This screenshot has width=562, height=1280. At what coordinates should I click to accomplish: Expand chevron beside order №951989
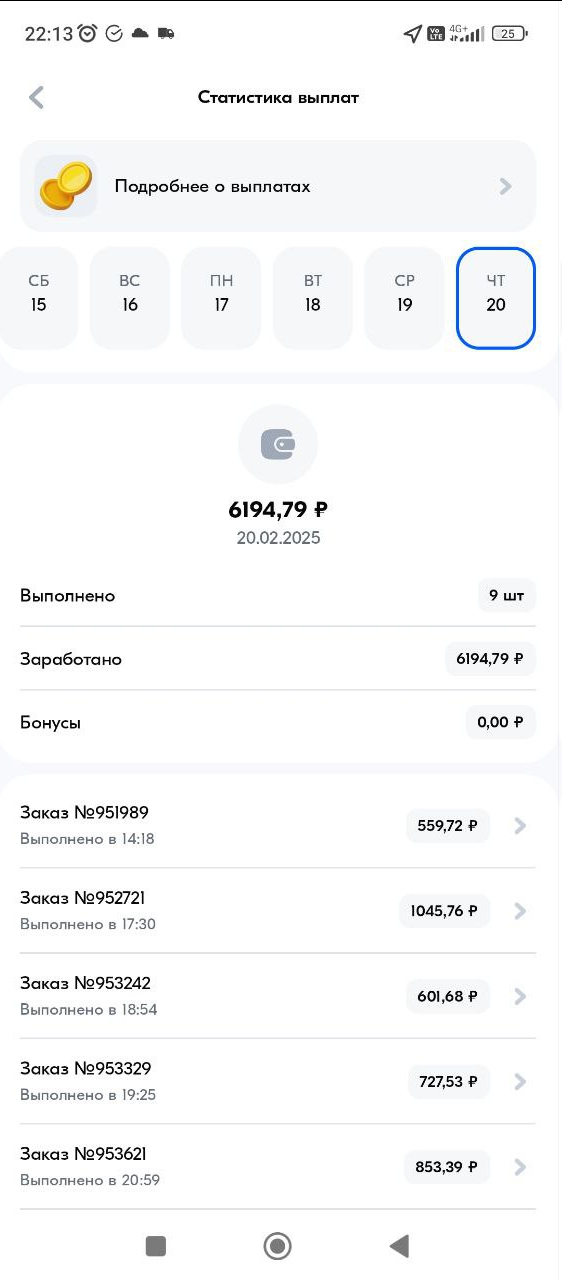[519, 826]
